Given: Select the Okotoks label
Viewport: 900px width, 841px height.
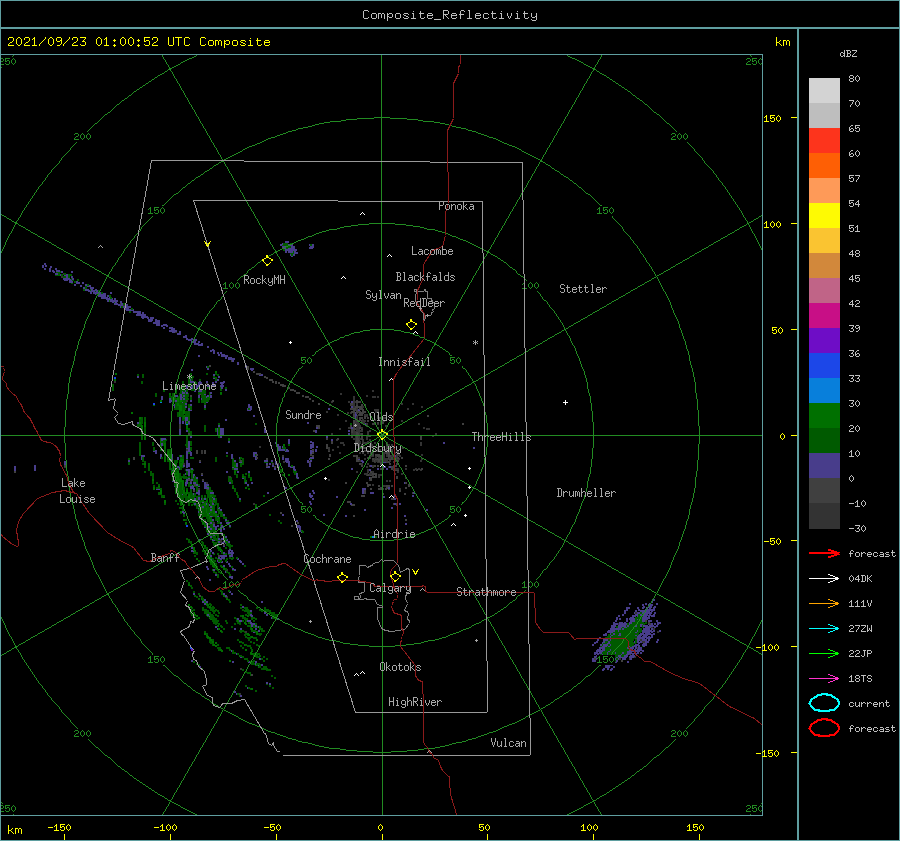Looking at the screenshot, I should pos(400,667).
